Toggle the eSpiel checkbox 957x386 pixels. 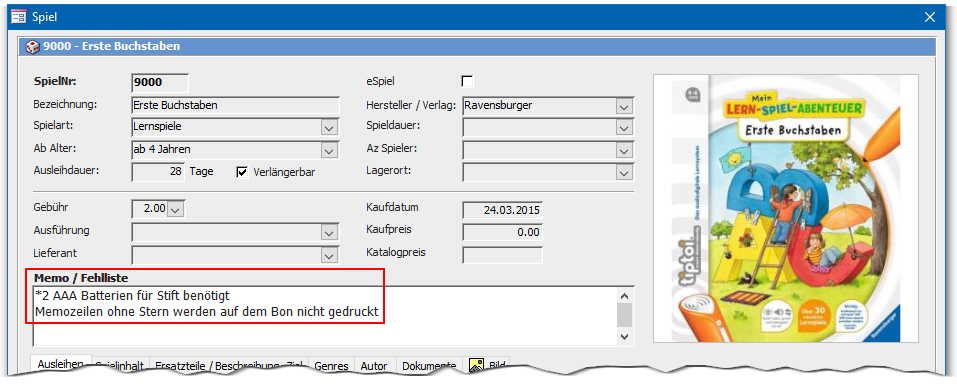coord(468,81)
